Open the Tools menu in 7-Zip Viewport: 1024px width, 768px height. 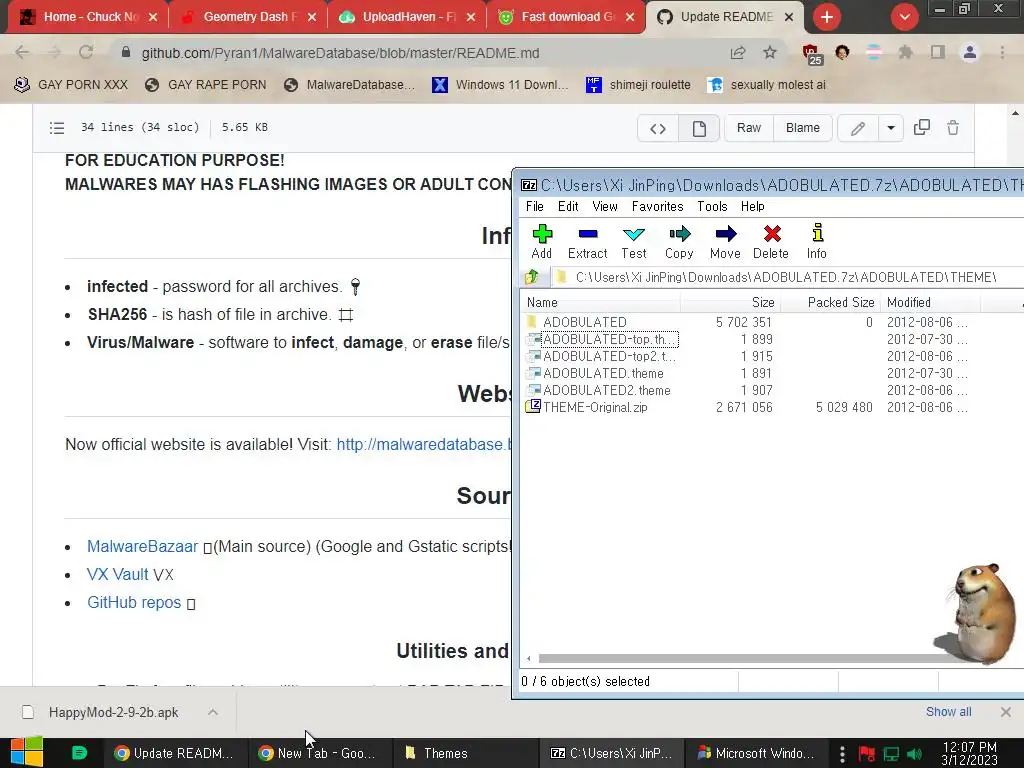coord(712,206)
